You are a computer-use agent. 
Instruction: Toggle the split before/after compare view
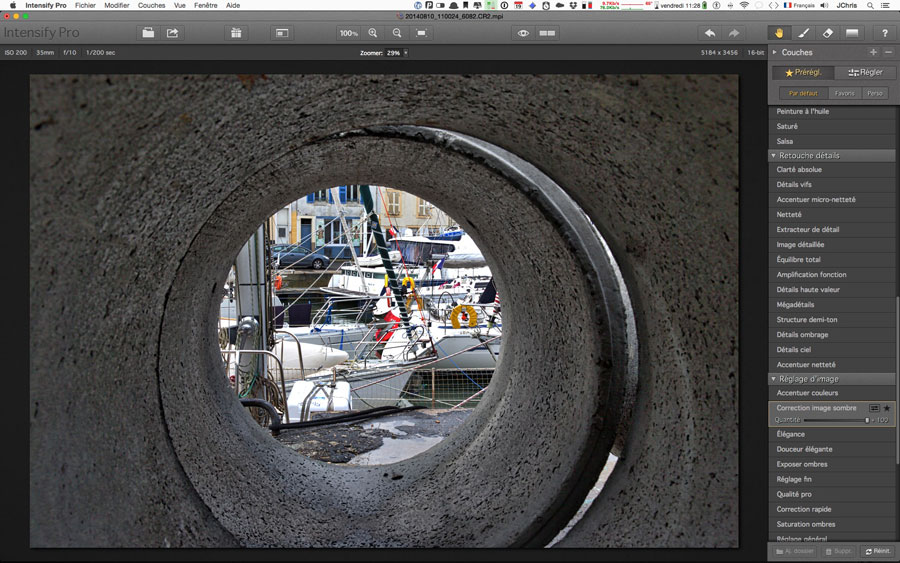pos(547,33)
